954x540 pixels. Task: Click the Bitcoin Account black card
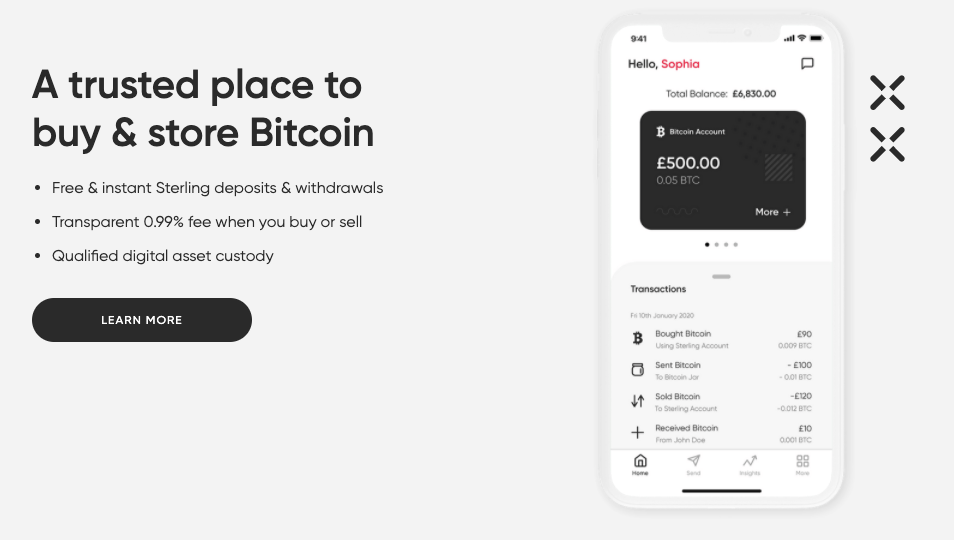(723, 170)
